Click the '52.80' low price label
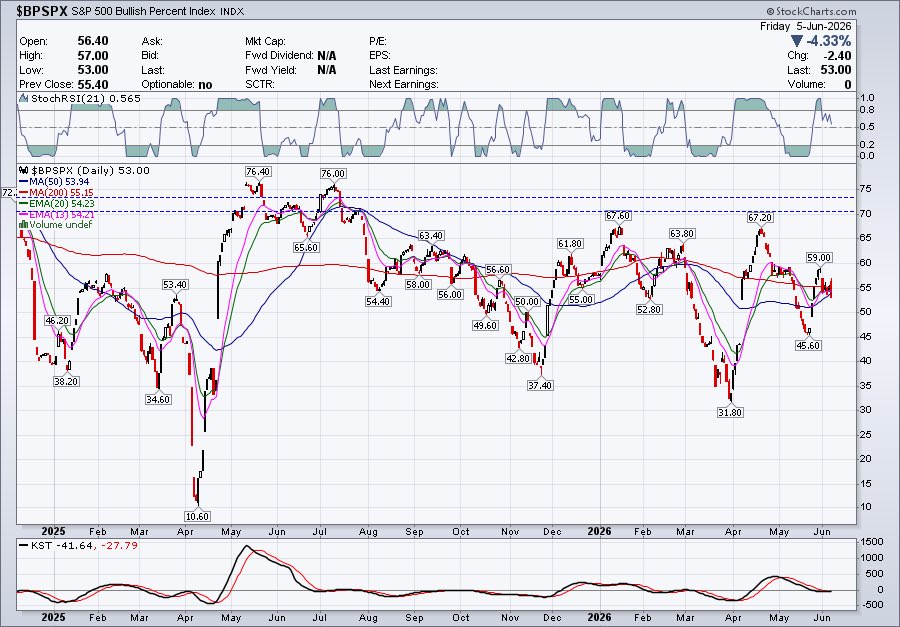This screenshot has width=900, height=627. pos(649,309)
